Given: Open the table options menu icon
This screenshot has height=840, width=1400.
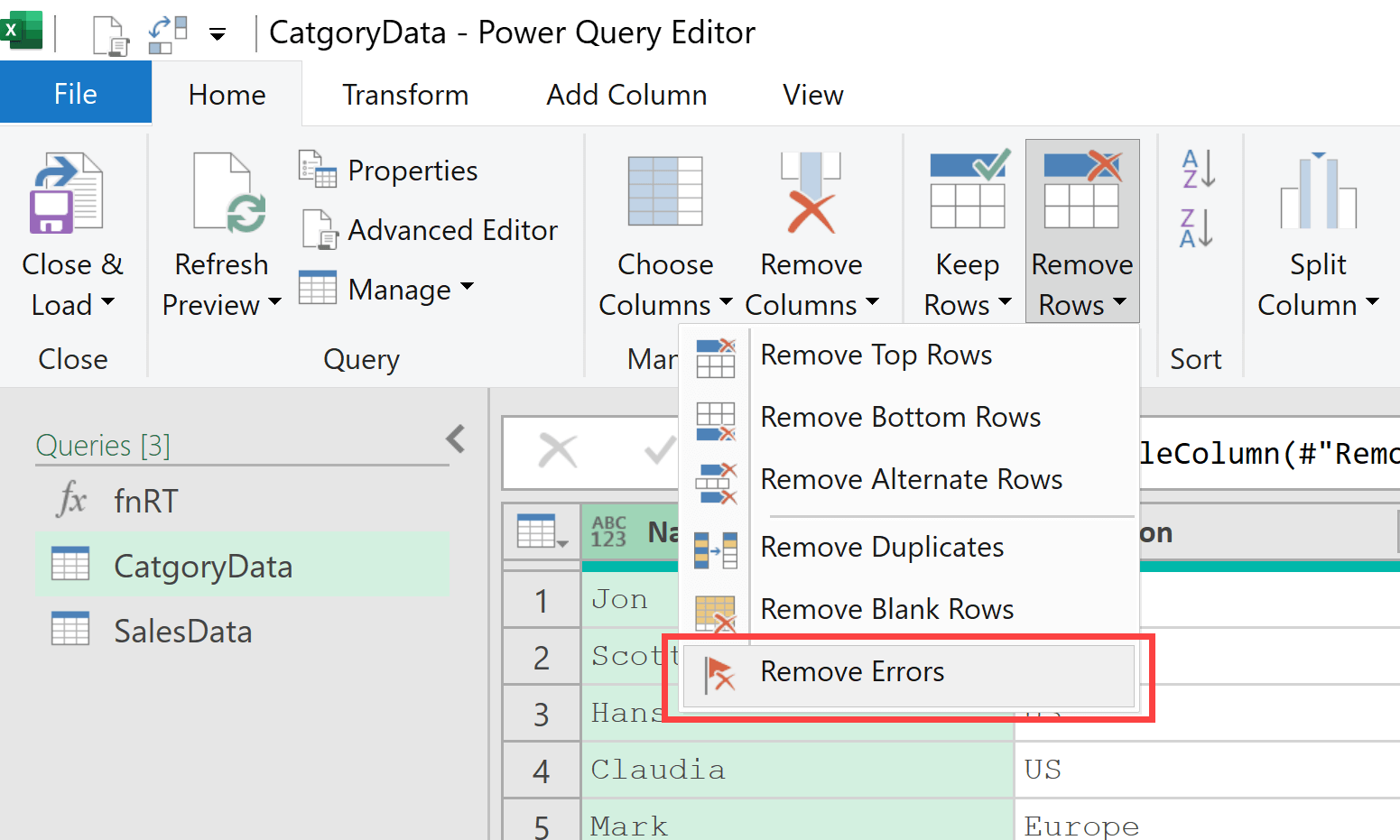Looking at the screenshot, I should pyautogui.click(x=542, y=532).
